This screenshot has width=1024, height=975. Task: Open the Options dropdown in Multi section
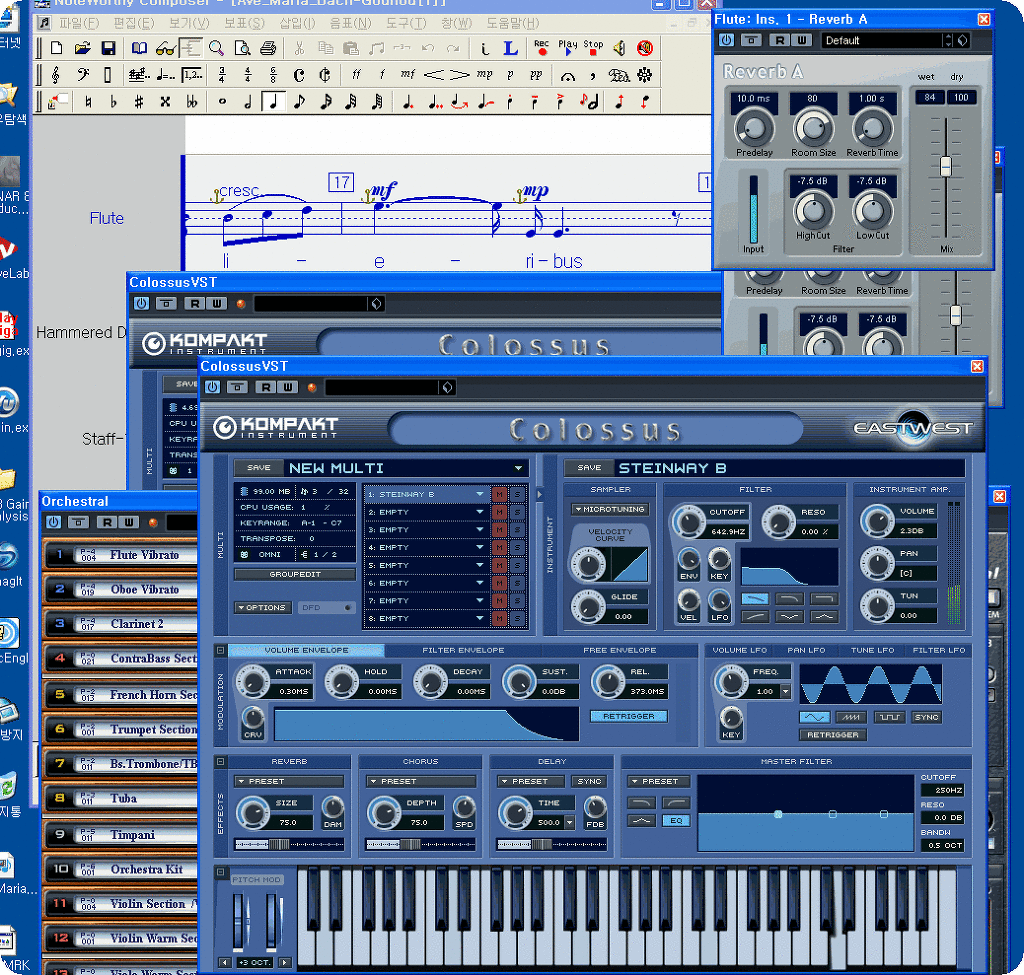click(263, 607)
